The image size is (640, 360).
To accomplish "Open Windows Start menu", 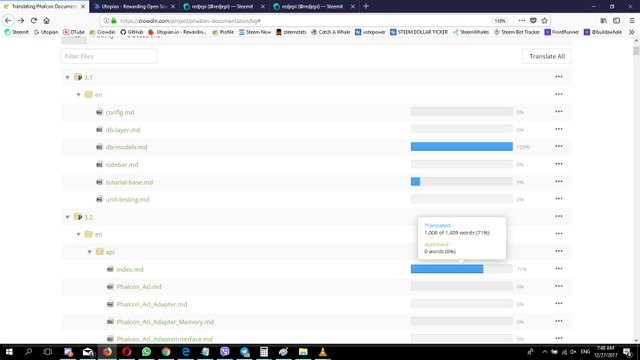I will click(x=9, y=352).
